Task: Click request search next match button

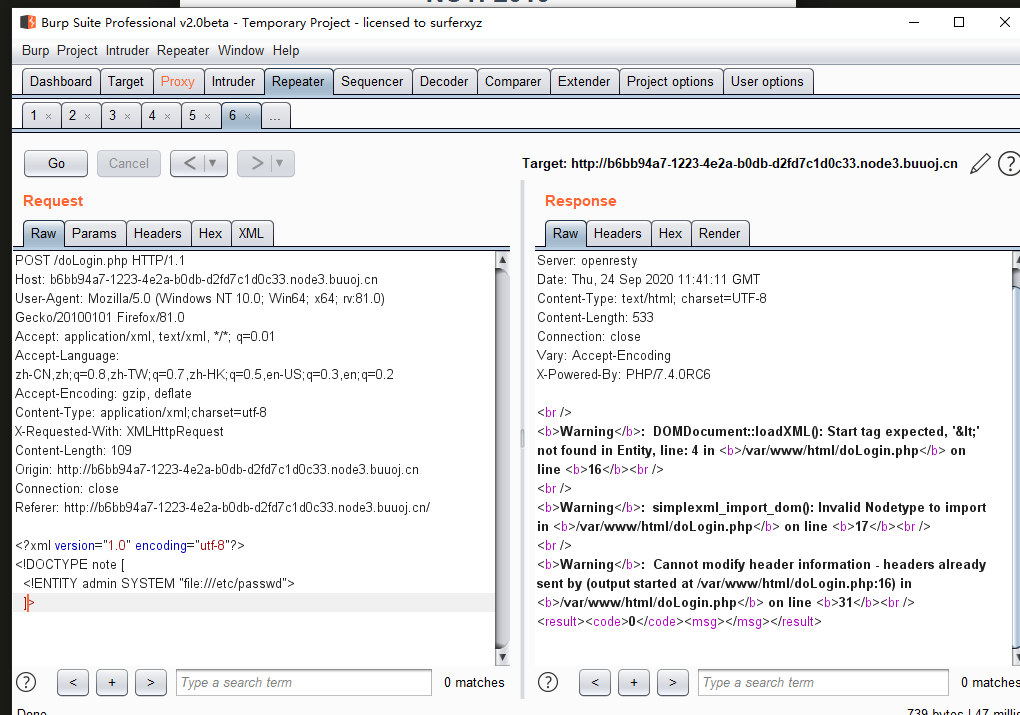Action: [x=151, y=682]
